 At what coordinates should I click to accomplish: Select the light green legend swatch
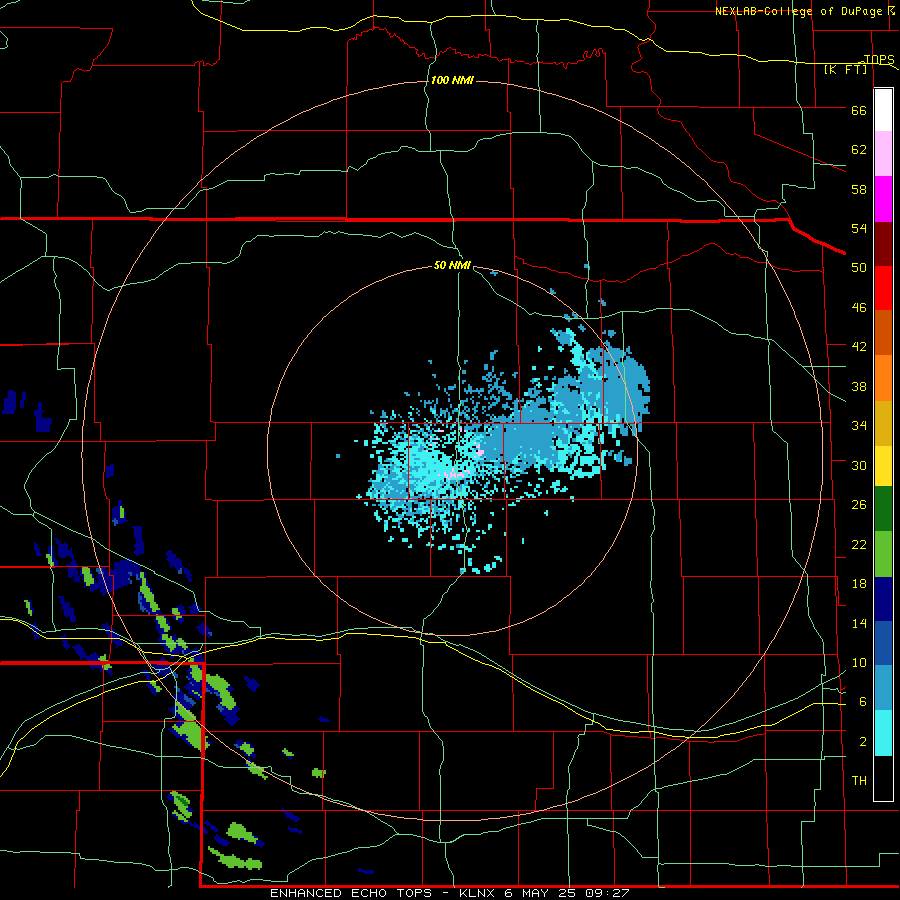coord(883,554)
